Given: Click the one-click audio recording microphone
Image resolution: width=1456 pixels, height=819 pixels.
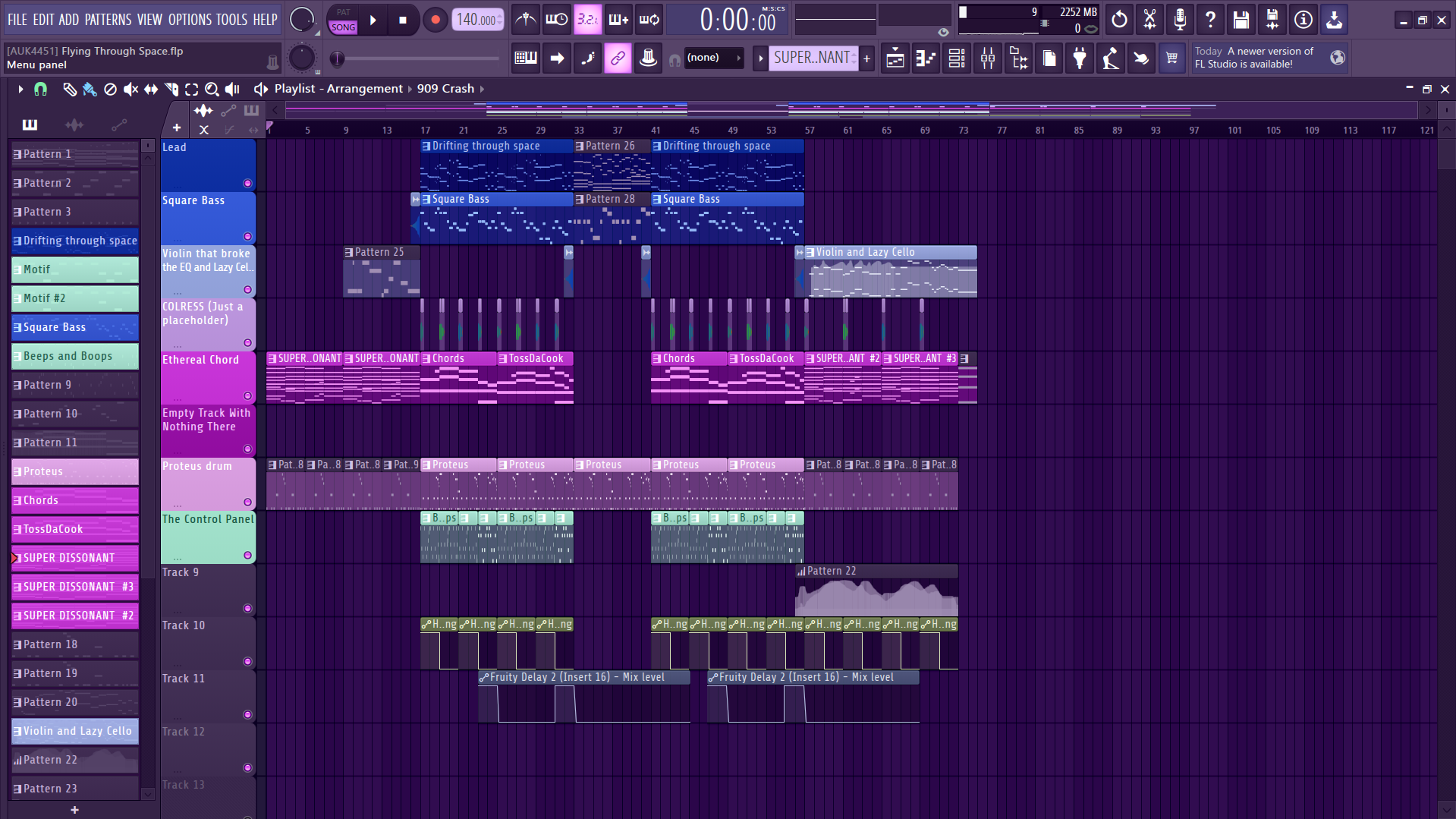Looking at the screenshot, I should [1180, 20].
